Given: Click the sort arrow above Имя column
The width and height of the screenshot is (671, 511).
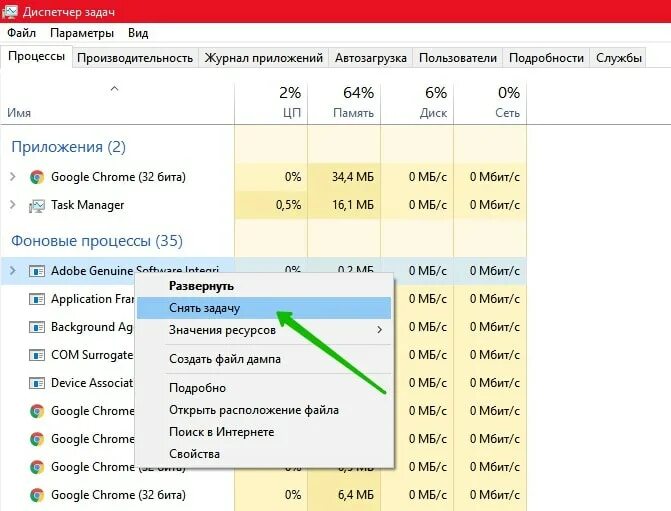Looking at the screenshot, I should click(x=114, y=89).
